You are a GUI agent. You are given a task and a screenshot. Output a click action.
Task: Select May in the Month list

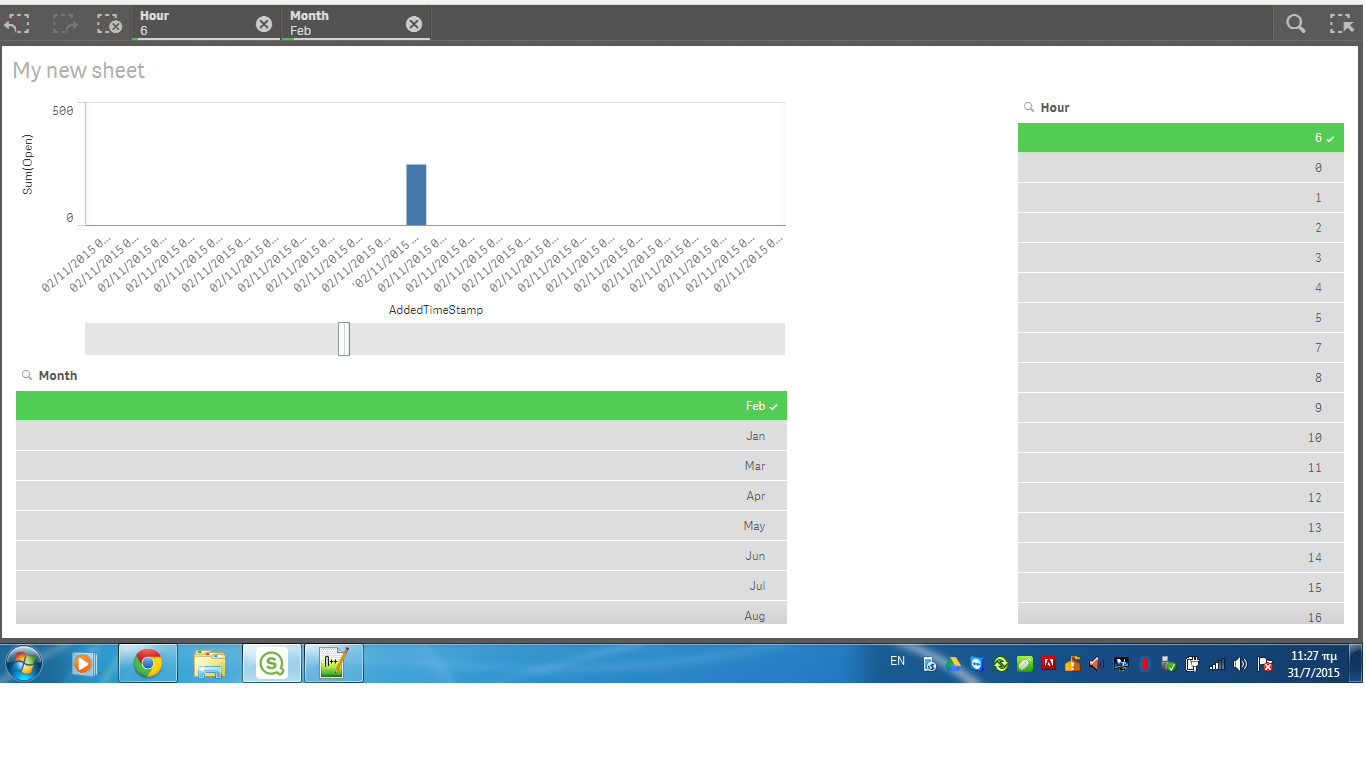(401, 526)
